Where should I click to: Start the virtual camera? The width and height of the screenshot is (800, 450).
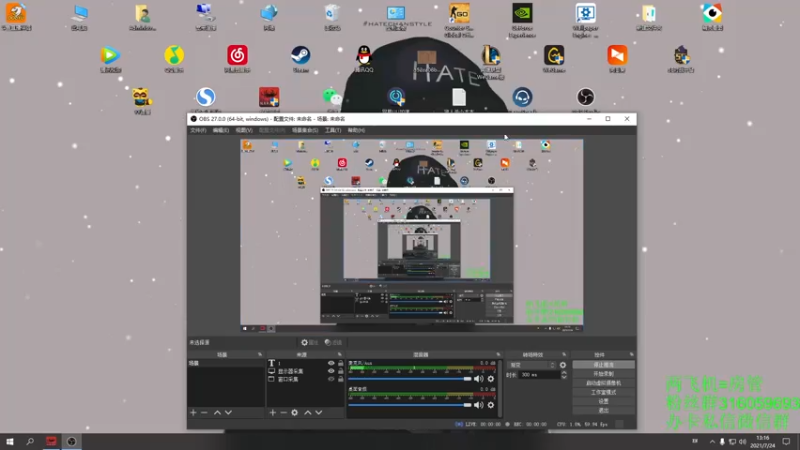604,383
